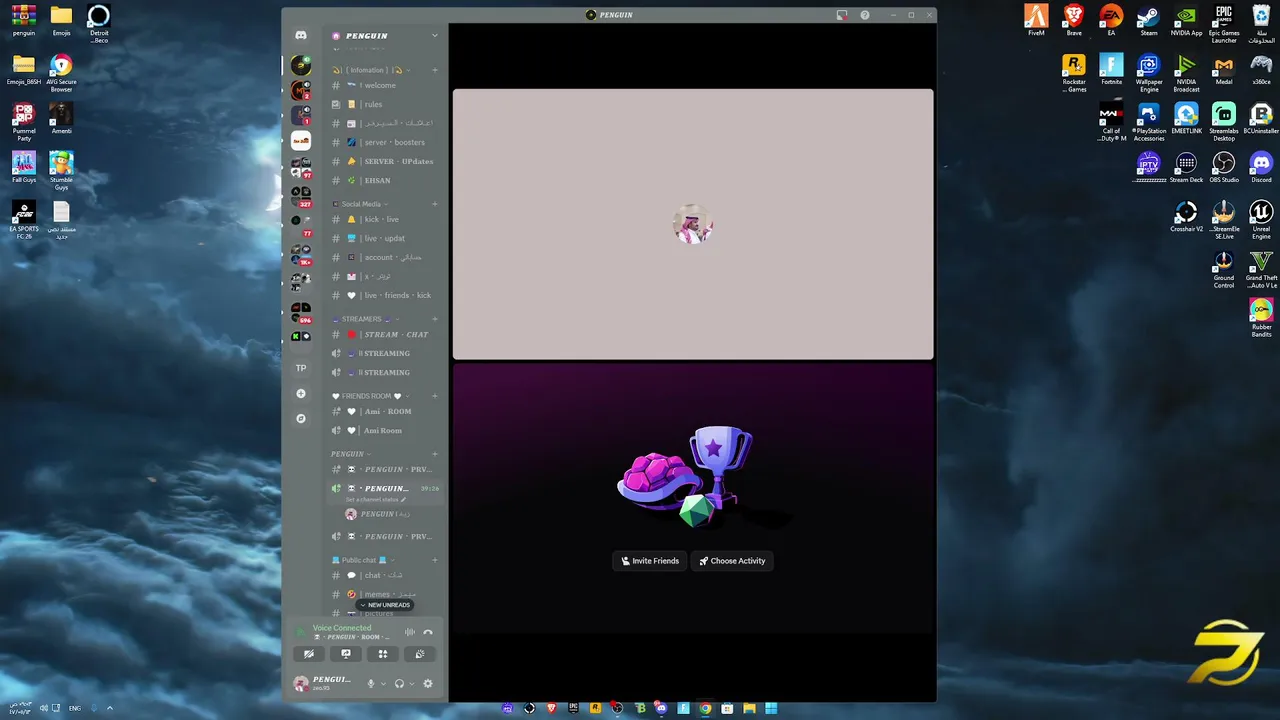
Task: Launch FiveM from the desktop
Action: tap(1036, 20)
